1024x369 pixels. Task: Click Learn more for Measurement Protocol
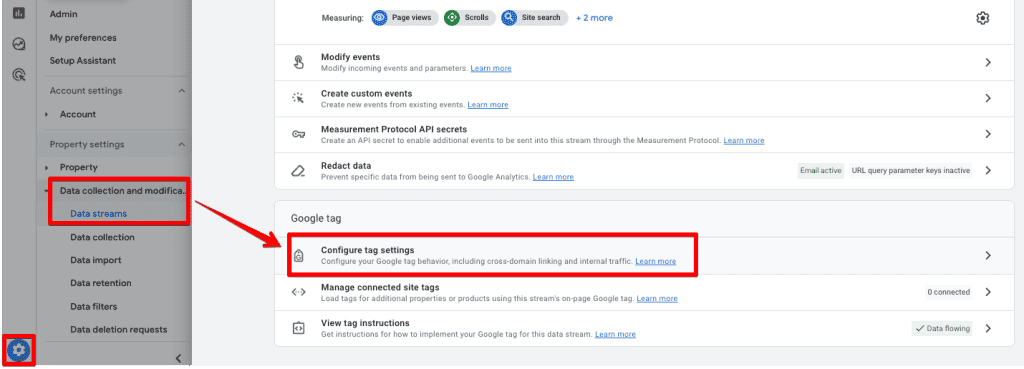[x=744, y=140]
